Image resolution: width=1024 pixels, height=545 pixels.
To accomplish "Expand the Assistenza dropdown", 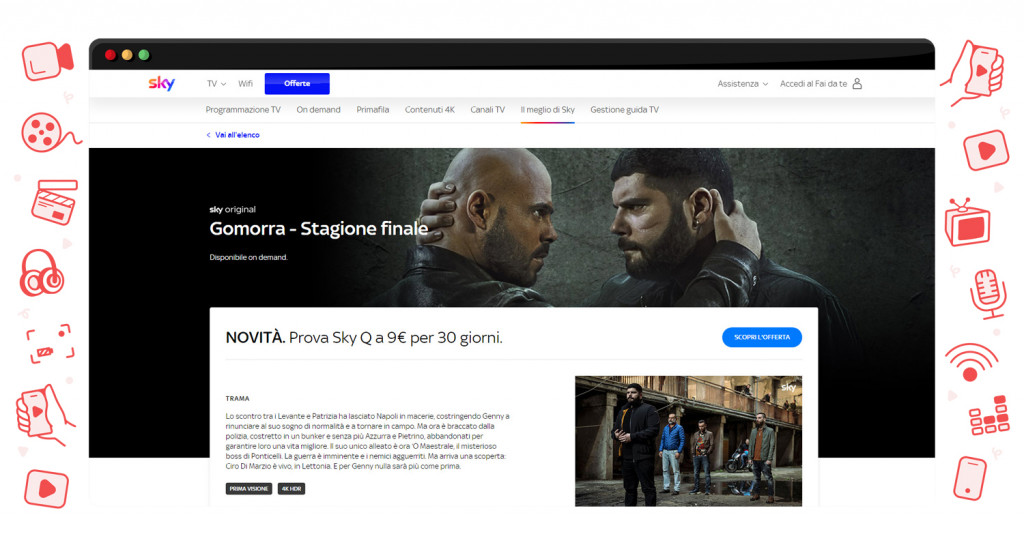I will (x=743, y=84).
